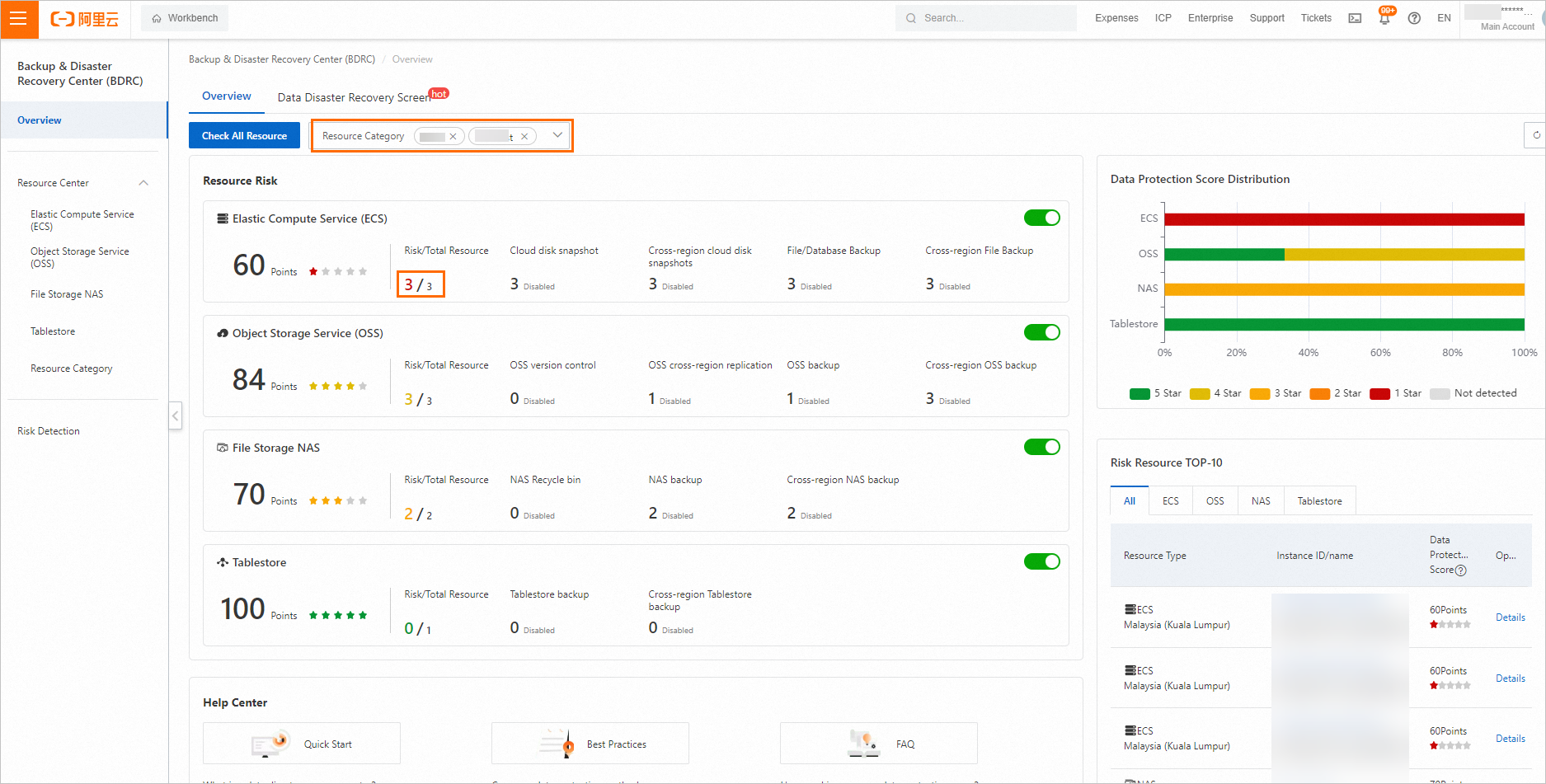1546x784 pixels.
Task: Disable the Object Storage Service toggle
Action: click(1042, 332)
